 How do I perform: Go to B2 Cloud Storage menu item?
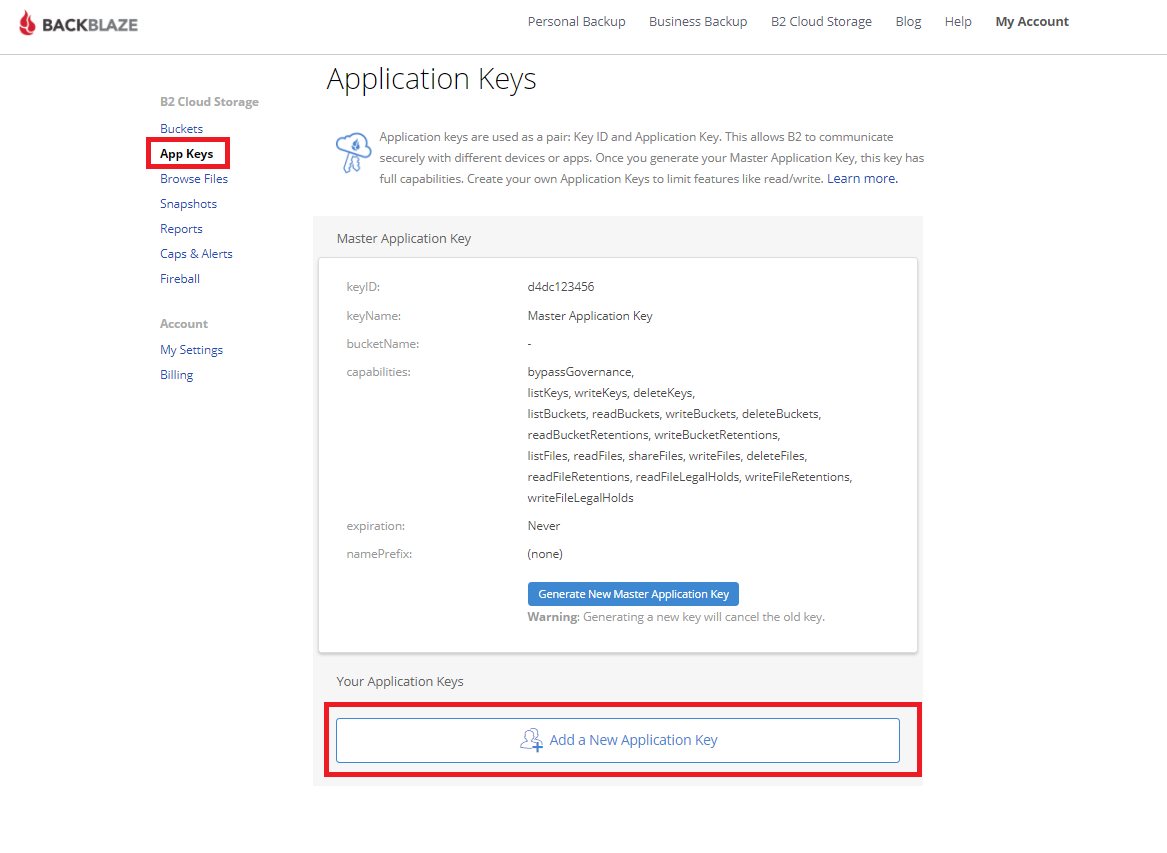820,22
